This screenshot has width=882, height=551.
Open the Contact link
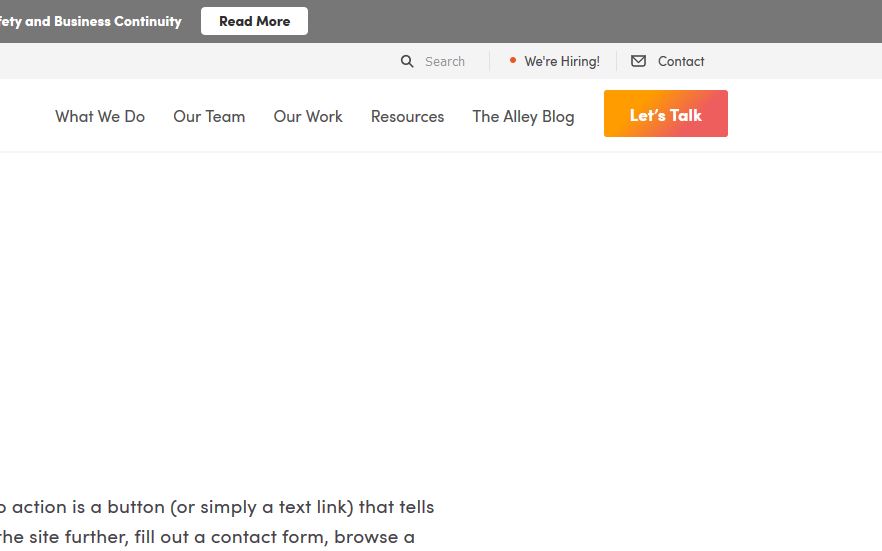681,61
